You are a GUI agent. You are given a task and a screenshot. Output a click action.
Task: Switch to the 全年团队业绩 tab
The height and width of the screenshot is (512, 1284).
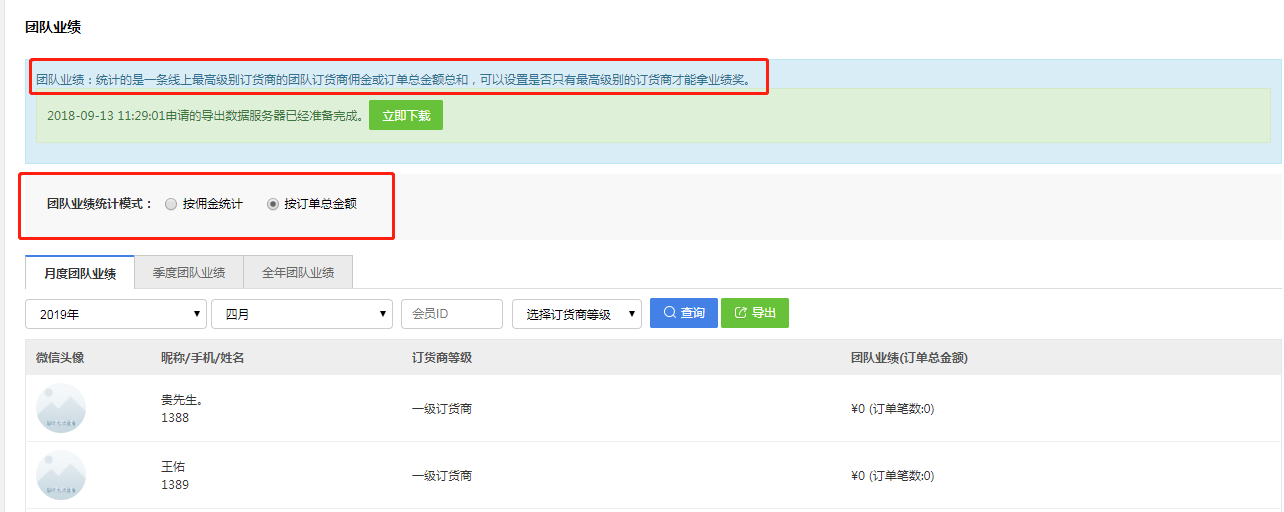pyautogui.click(x=298, y=273)
